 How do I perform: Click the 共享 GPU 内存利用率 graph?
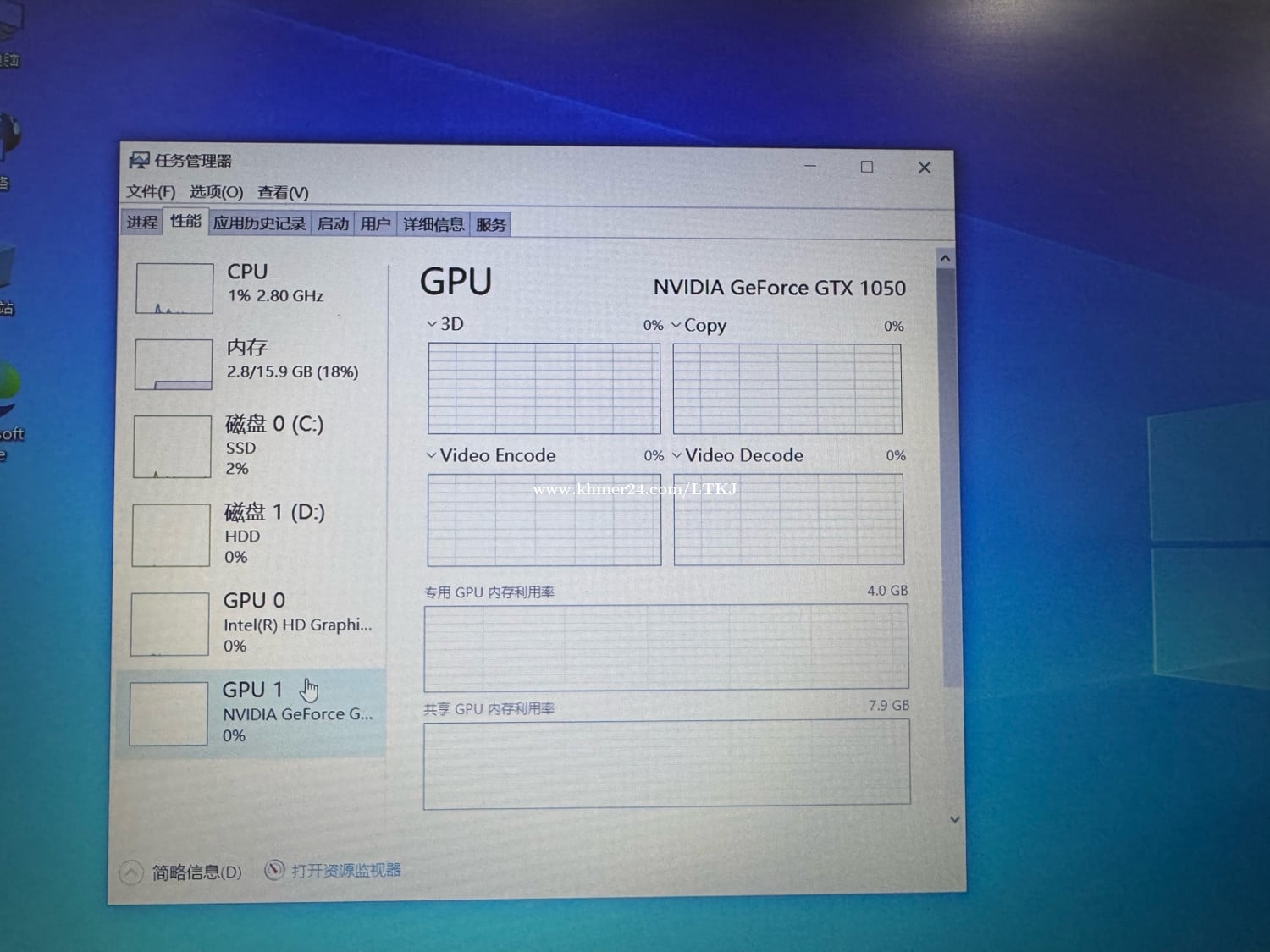667,763
